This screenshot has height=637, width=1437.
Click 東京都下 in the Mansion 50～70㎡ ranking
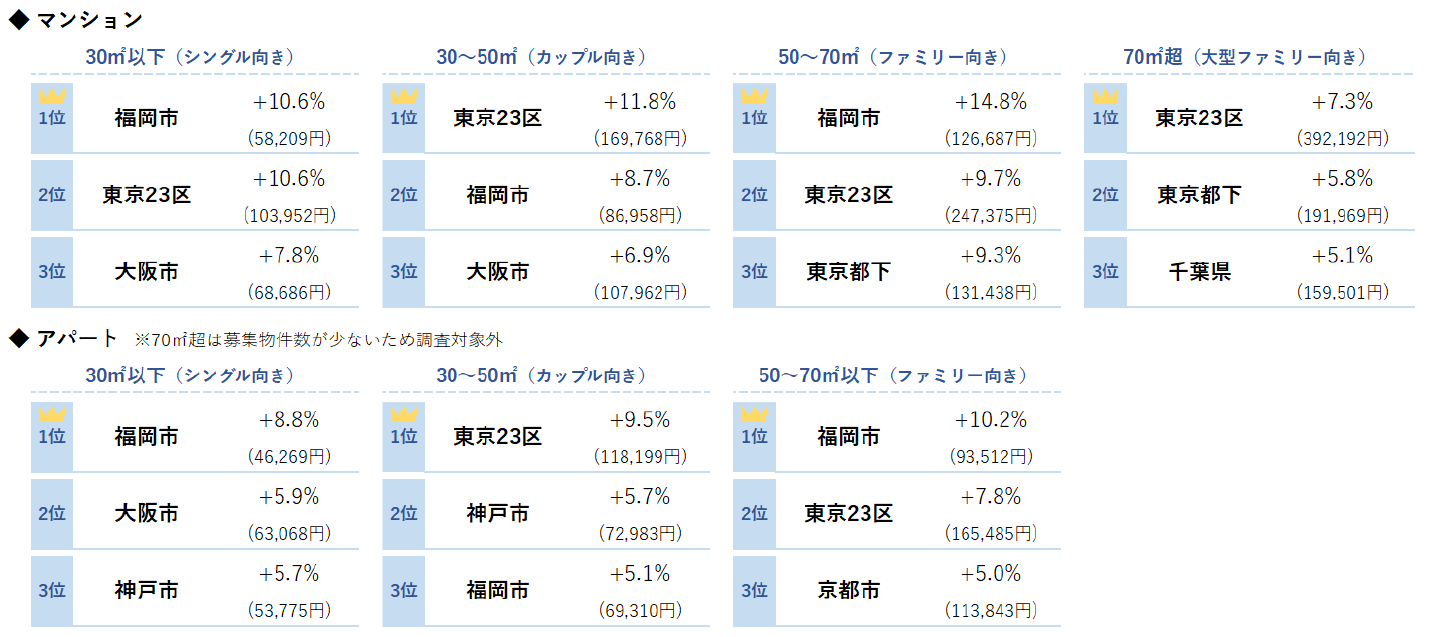coord(848,271)
